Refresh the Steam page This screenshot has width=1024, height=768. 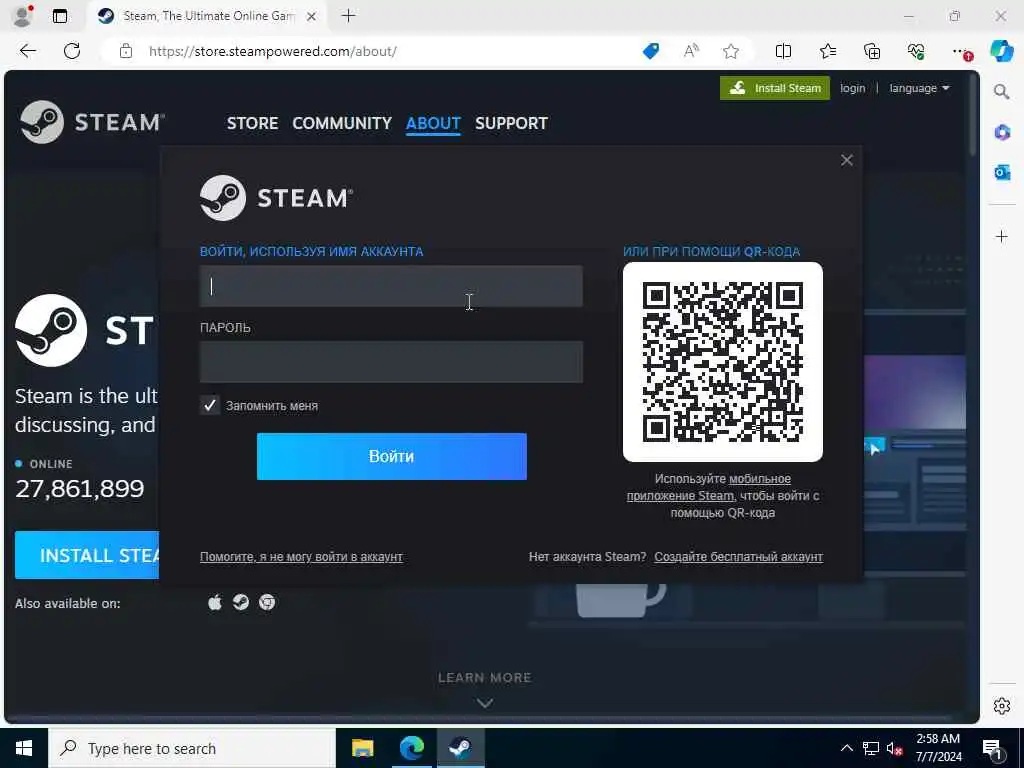click(72, 51)
